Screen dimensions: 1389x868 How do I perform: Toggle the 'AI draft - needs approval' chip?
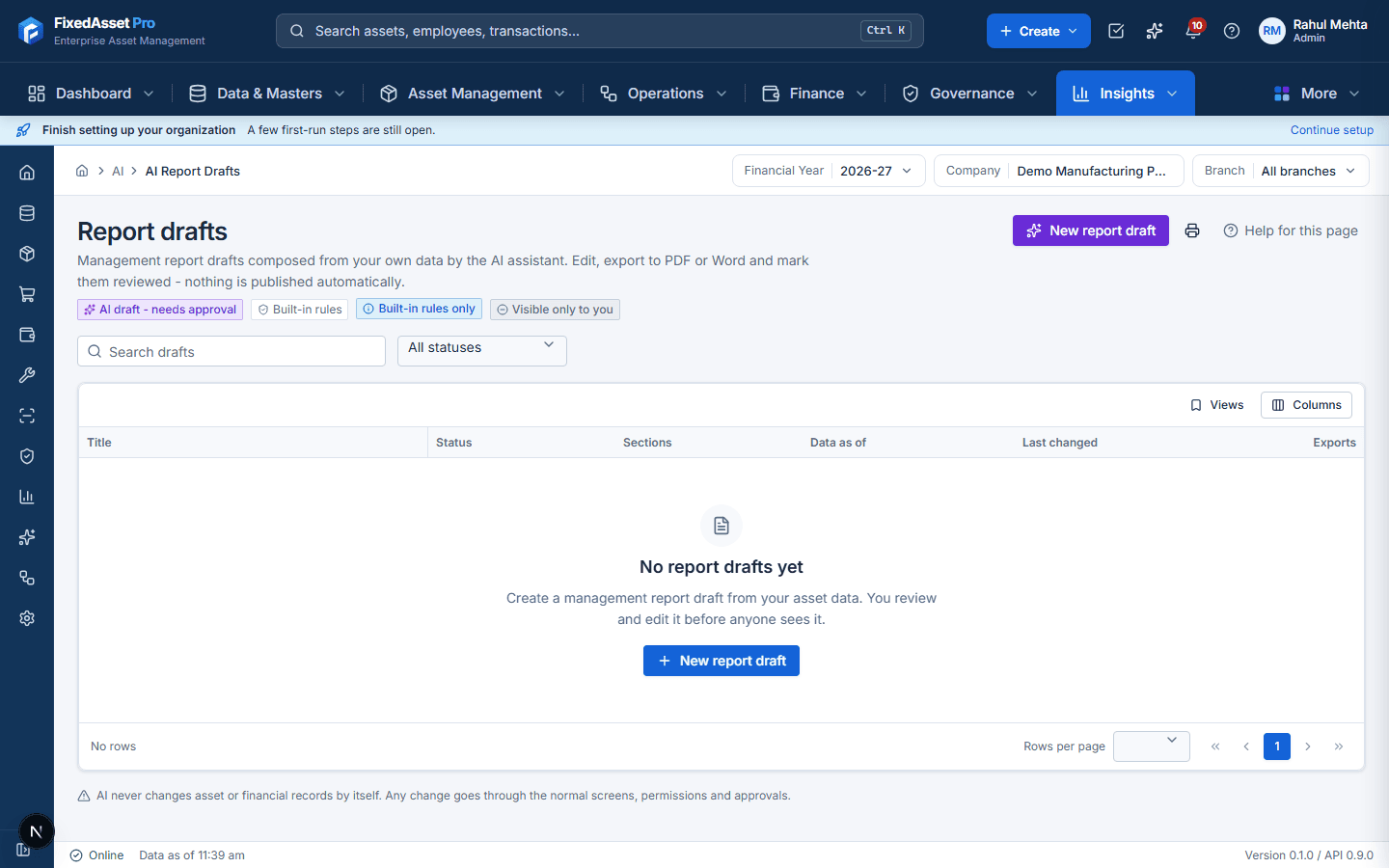coord(160,310)
